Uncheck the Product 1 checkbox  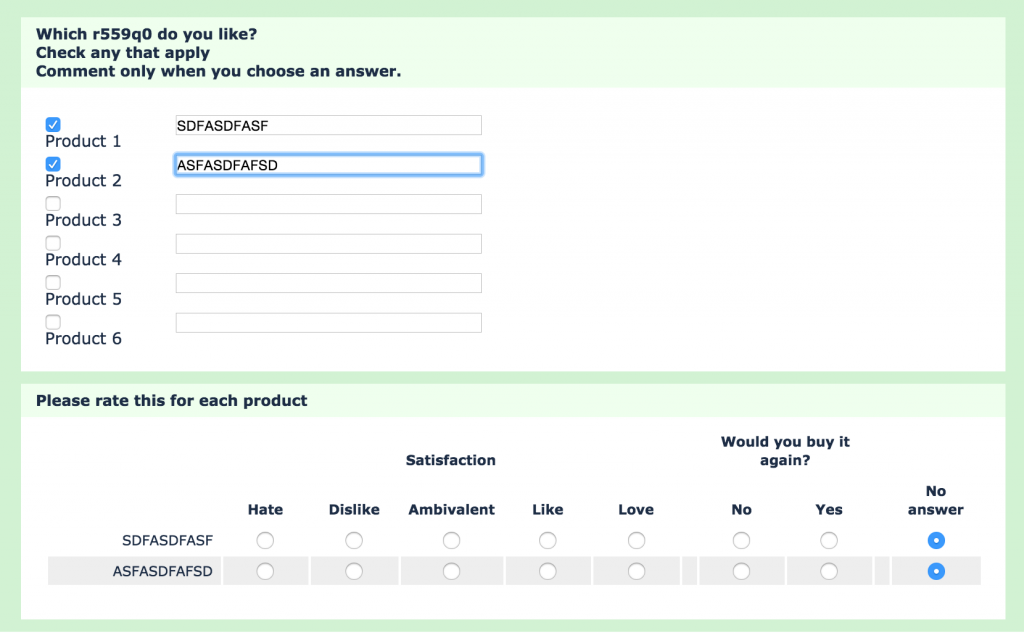point(53,125)
